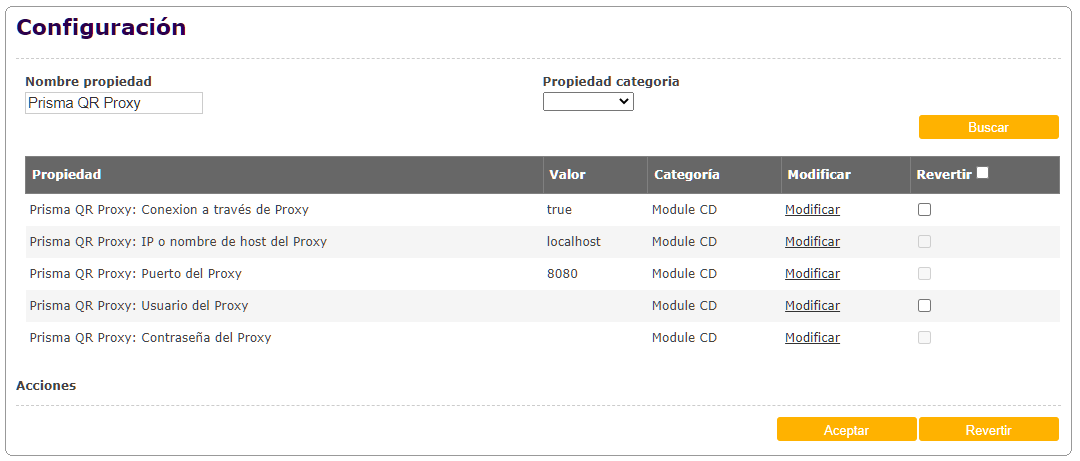Screen dimensions: 1080x461
Task: Select the localhost value cell
Action: [574, 242]
